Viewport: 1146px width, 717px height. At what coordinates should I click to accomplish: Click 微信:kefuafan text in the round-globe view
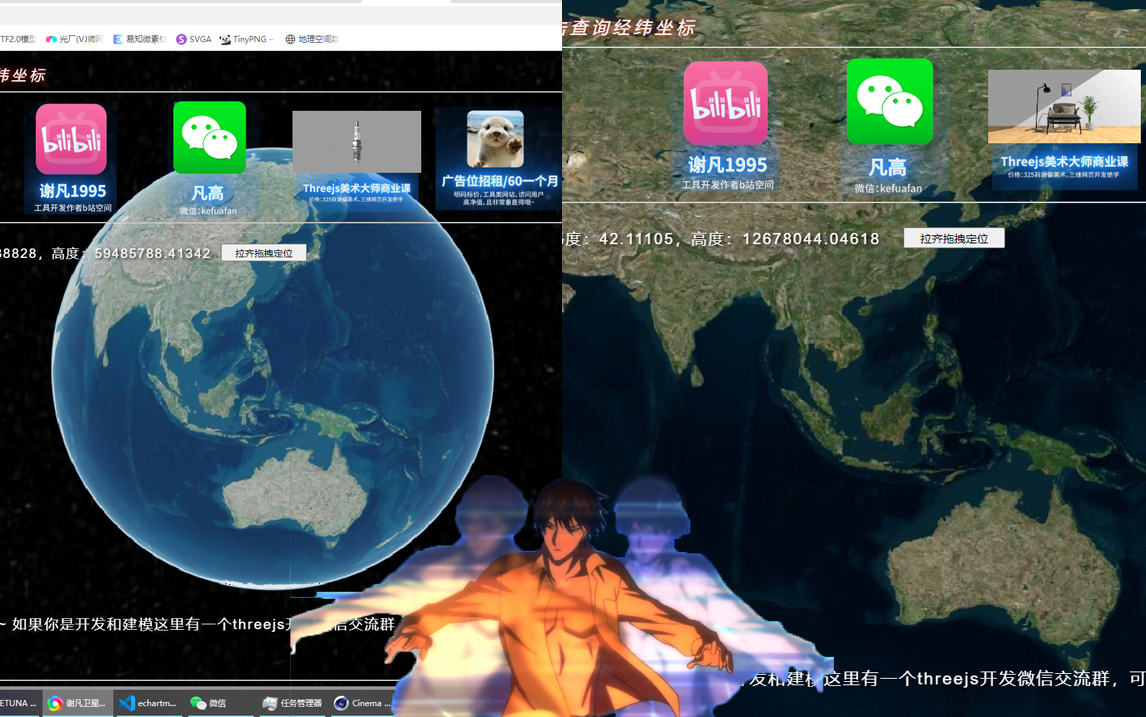click(x=208, y=210)
